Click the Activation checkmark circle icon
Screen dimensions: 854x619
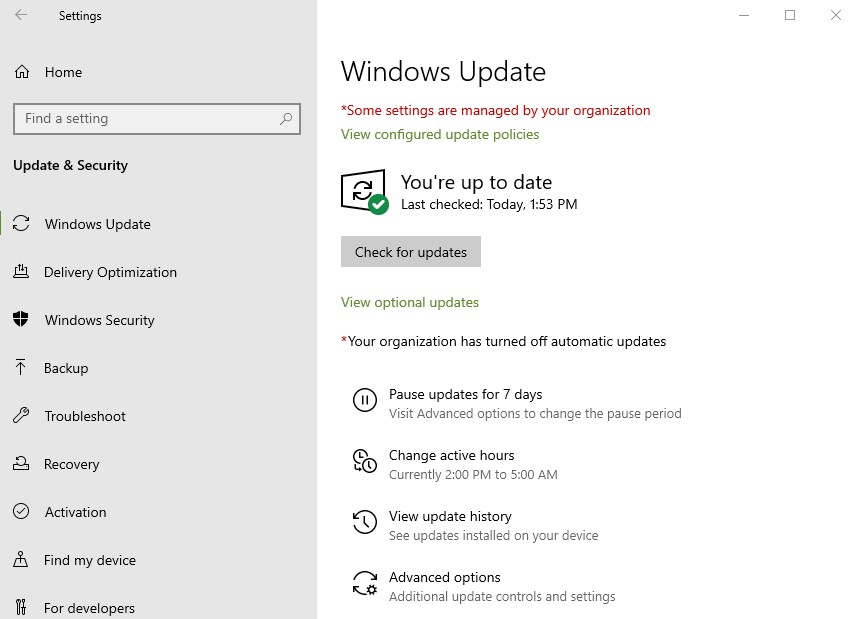tap(21, 511)
